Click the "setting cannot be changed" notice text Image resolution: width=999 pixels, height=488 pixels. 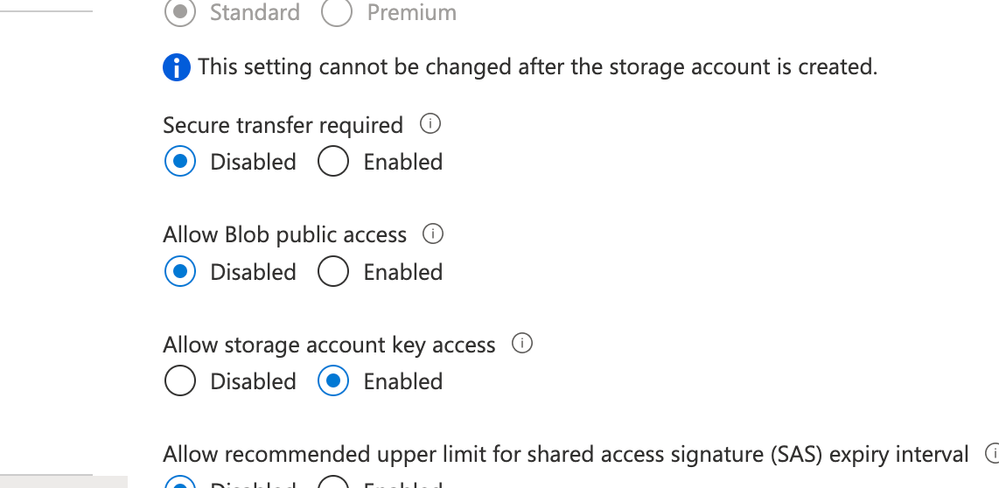click(x=537, y=68)
